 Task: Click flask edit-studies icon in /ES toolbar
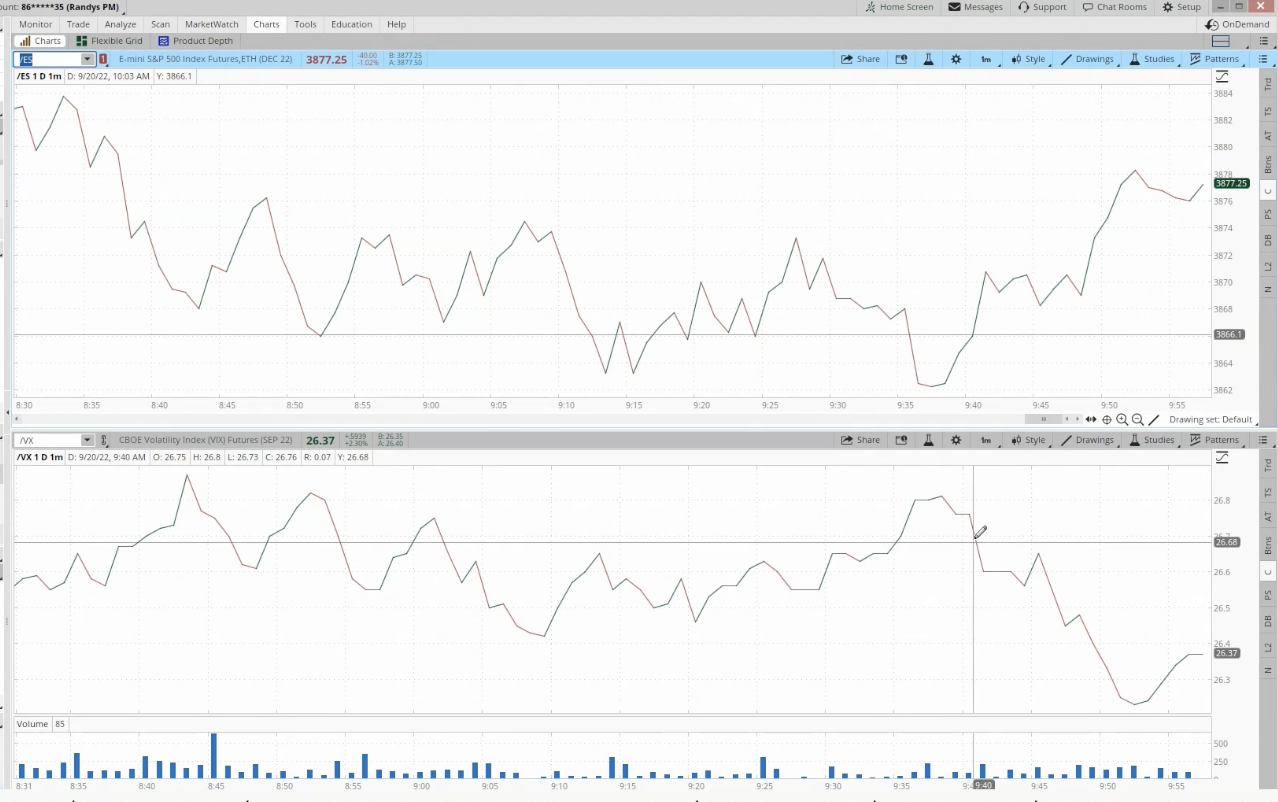click(x=928, y=59)
